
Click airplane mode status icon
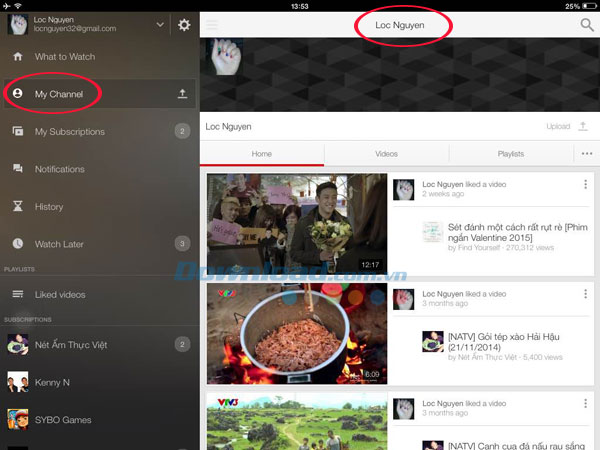[7, 6]
